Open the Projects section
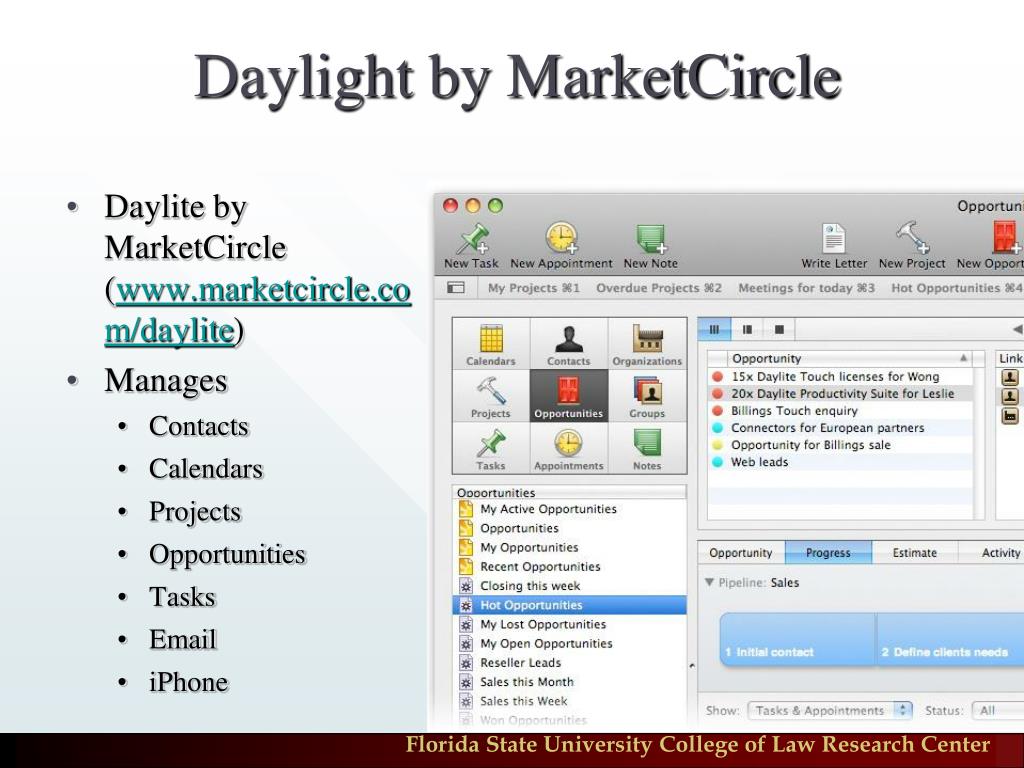Screen dimensions: 1024x768 [491, 396]
